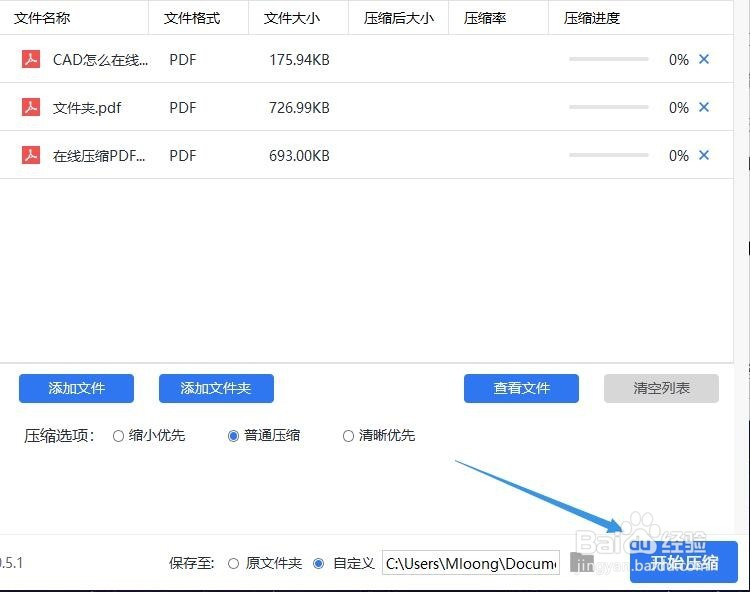750x592 pixels.
Task: Choose 原文件夹 as save location
Action: (233, 564)
